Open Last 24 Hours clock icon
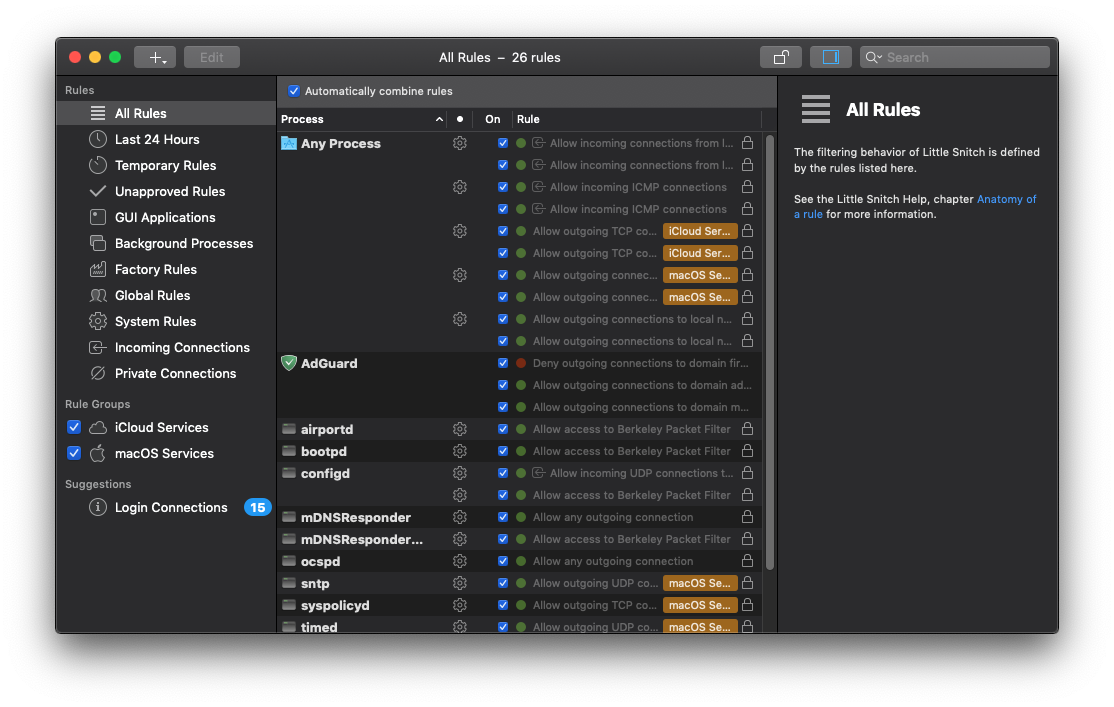This screenshot has height=707, width=1114. 98,139
